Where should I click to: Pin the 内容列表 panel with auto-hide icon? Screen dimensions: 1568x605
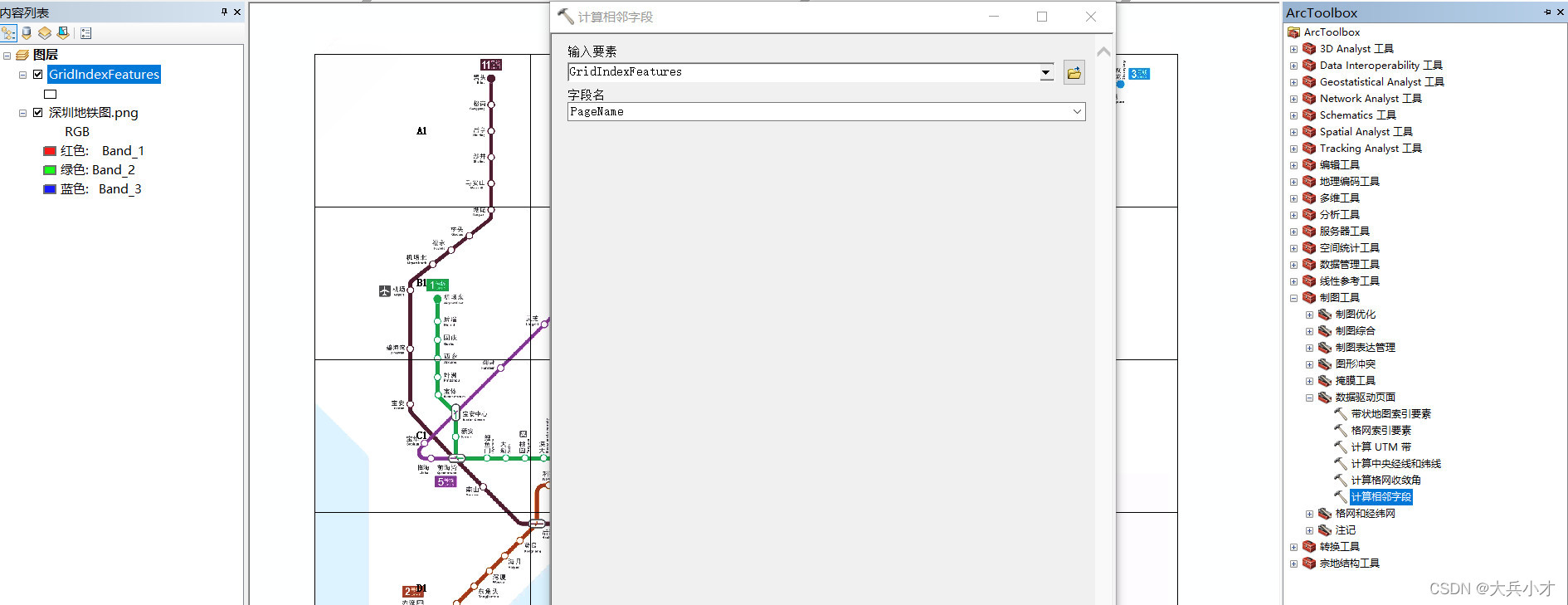pos(224,12)
